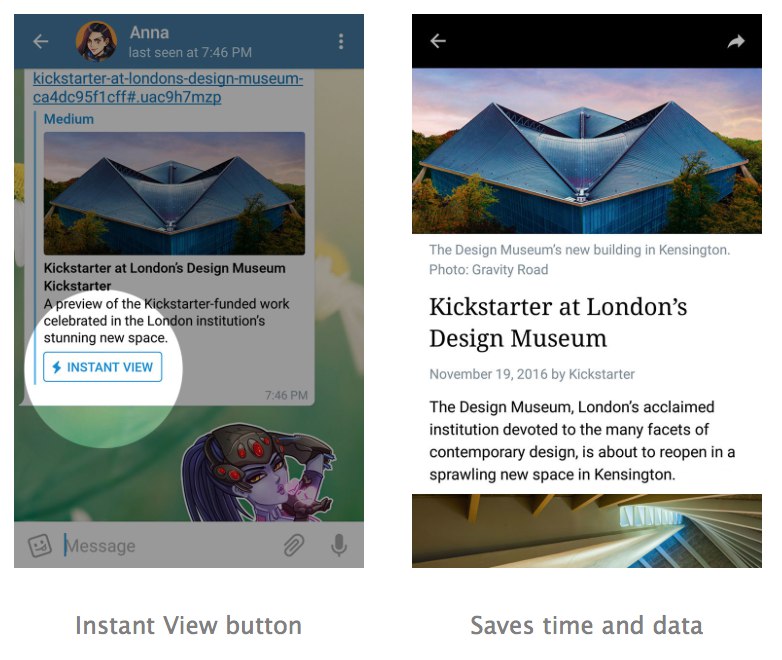The height and width of the screenshot is (660, 782).
Task: Tap the Kickstarter at London's Design Museum headline
Action: 558,322
